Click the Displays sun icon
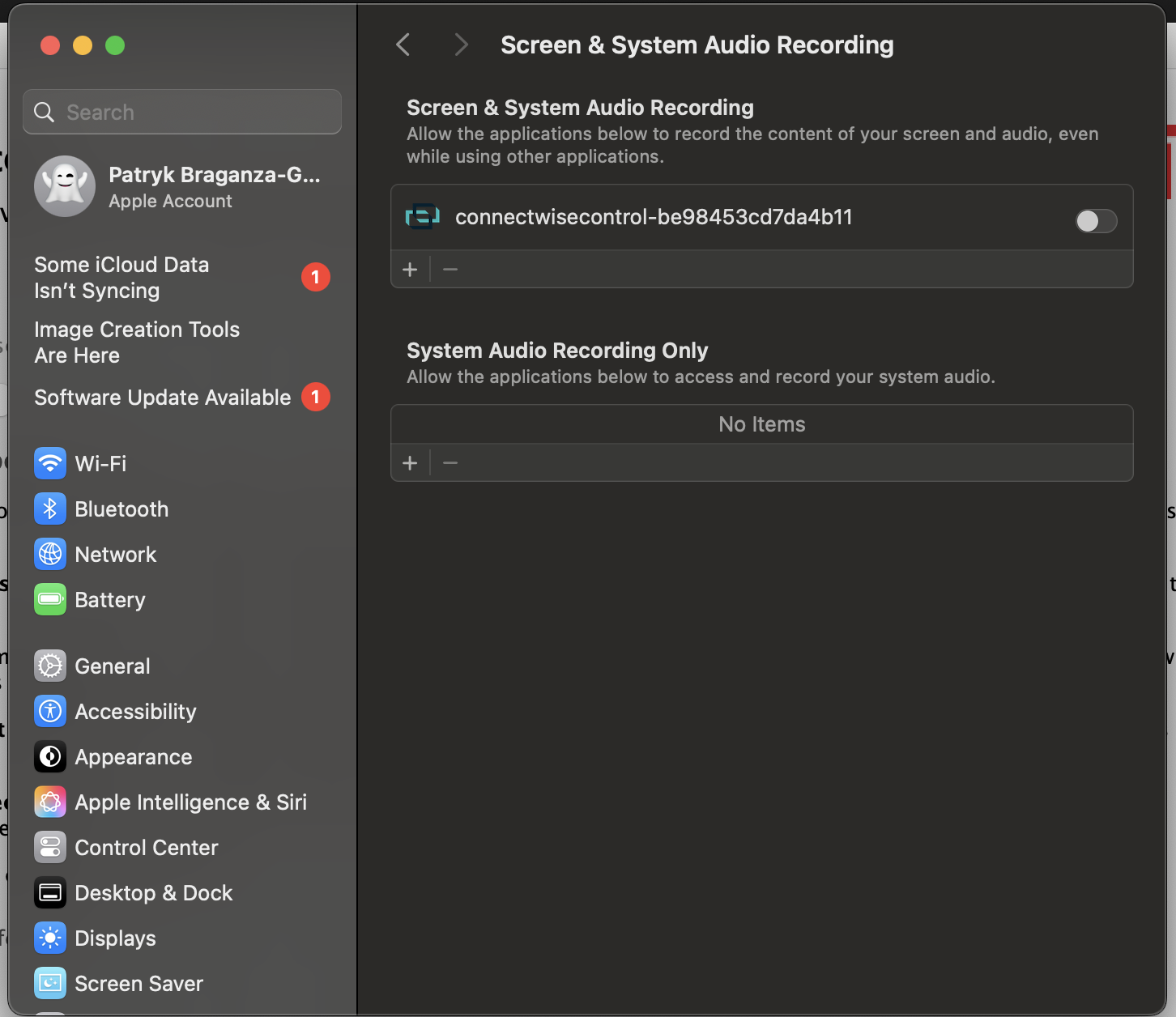1176x1017 pixels. [x=50, y=938]
